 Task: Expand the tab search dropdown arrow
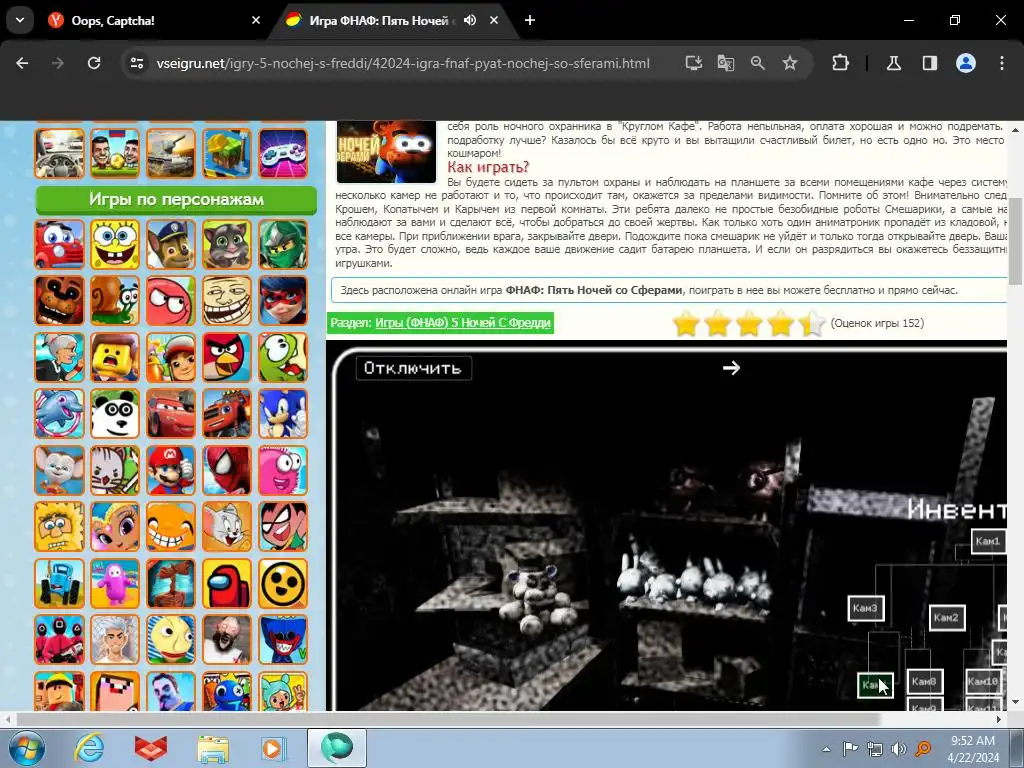coord(20,20)
